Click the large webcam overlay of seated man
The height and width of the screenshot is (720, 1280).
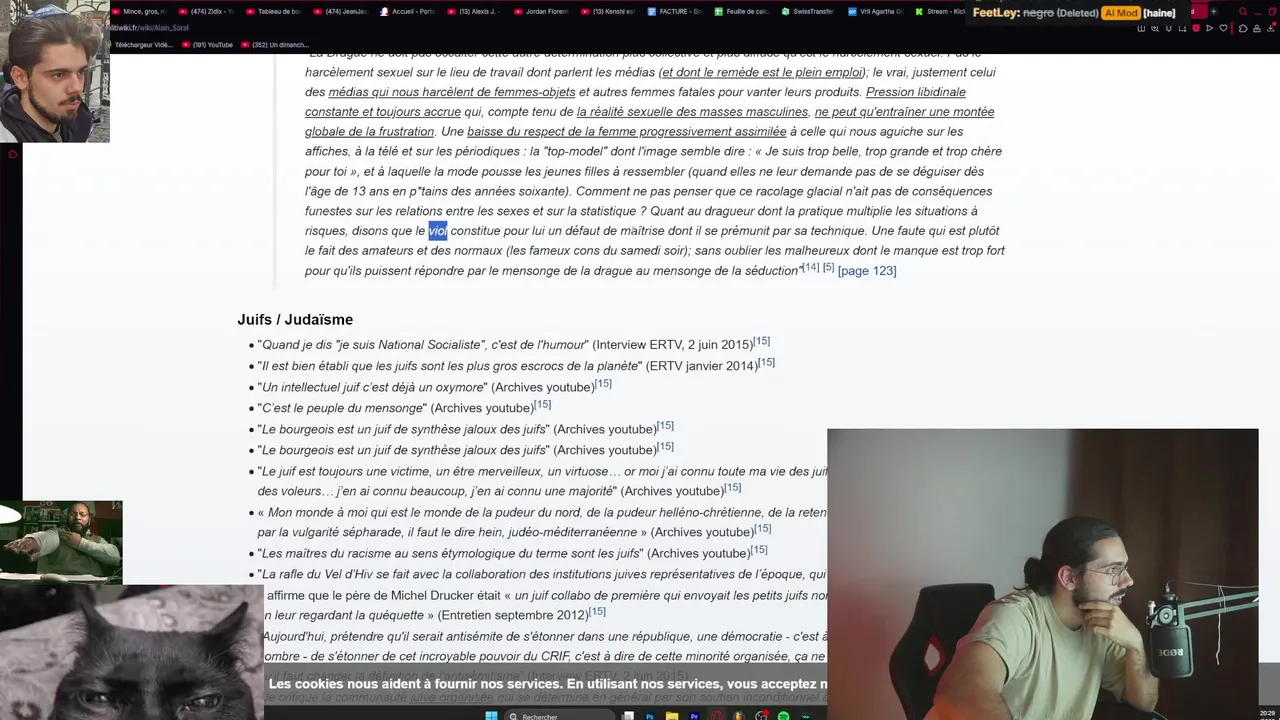coord(1043,574)
